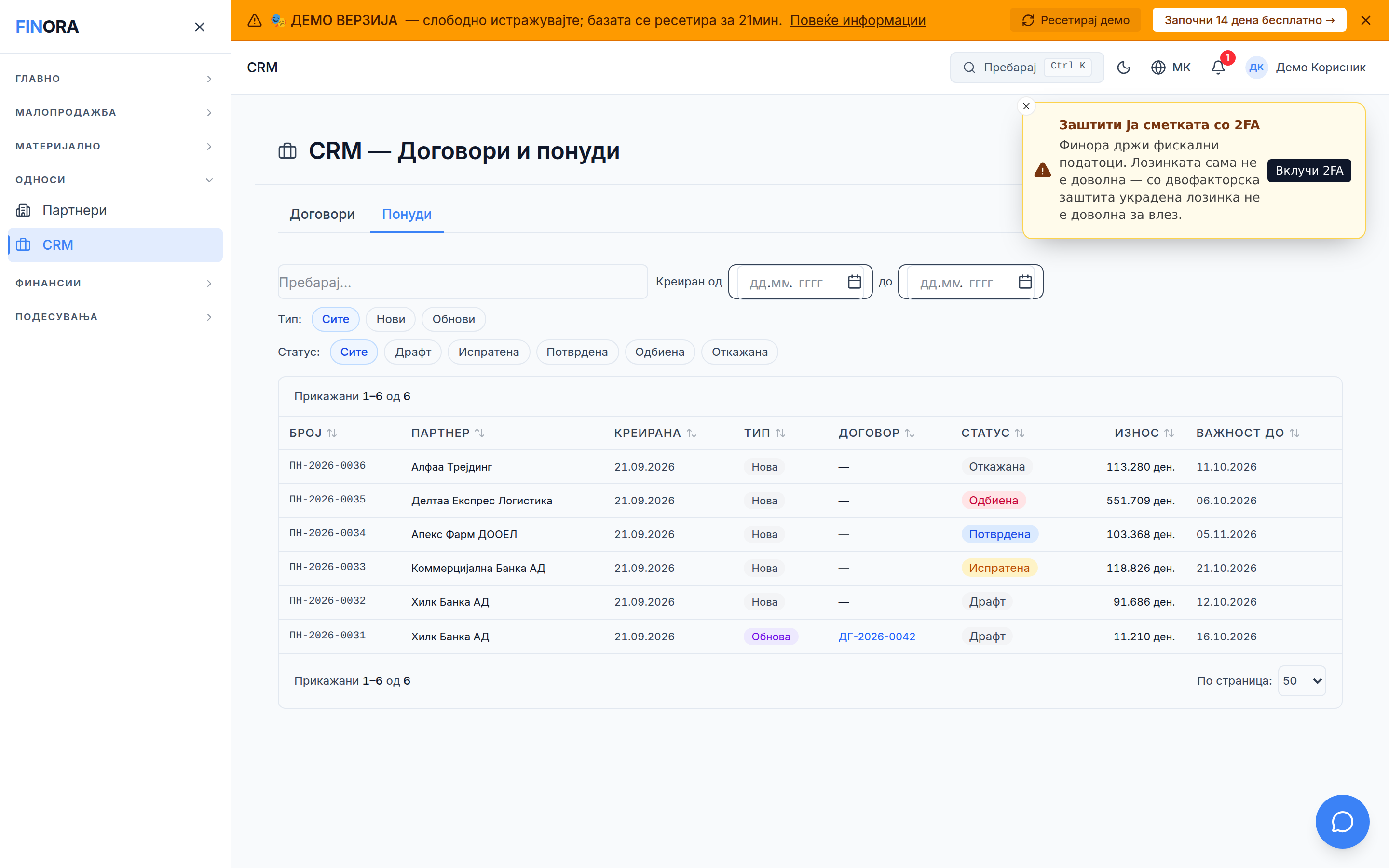Toggle dark mode moon icon

(x=1123, y=68)
